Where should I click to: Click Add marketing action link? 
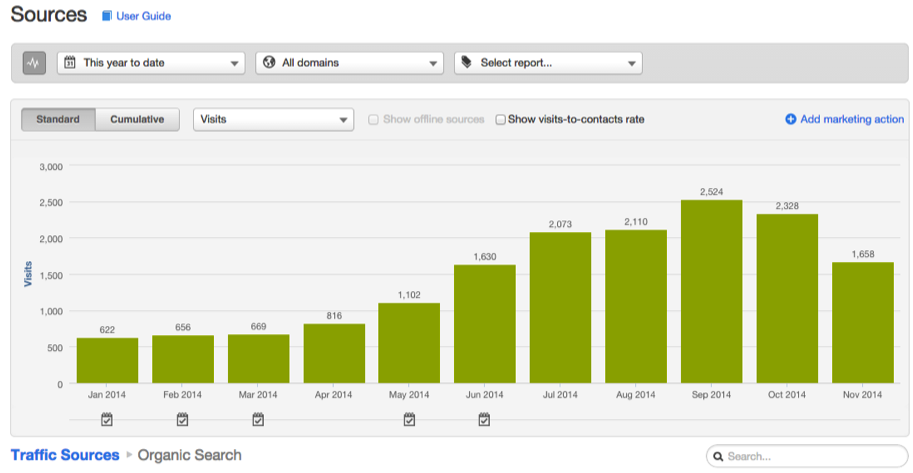coord(852,119)
